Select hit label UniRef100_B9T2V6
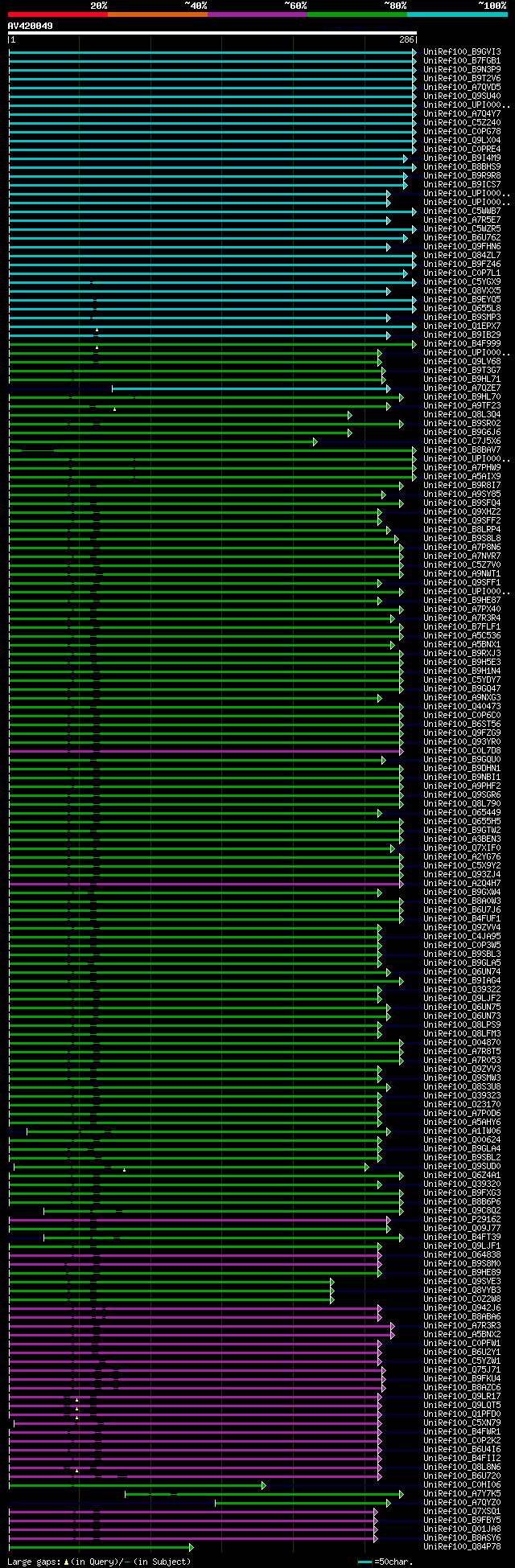515x1568 pixels. pyautogui.click(x=462, y=79)
